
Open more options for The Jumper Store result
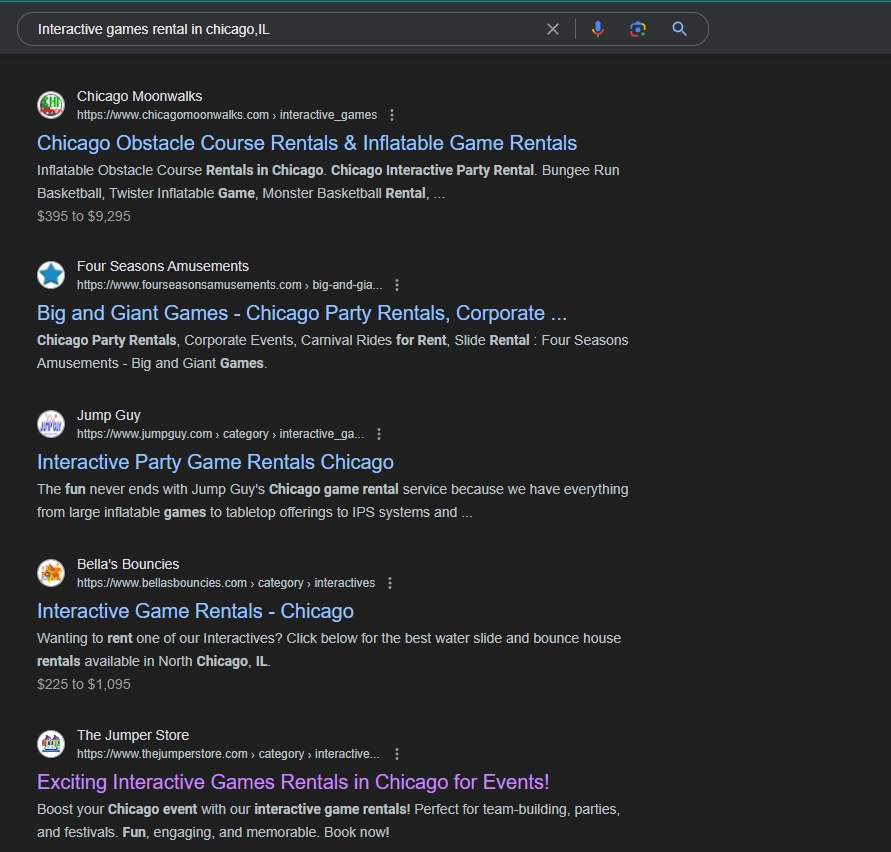click(397, 754)
